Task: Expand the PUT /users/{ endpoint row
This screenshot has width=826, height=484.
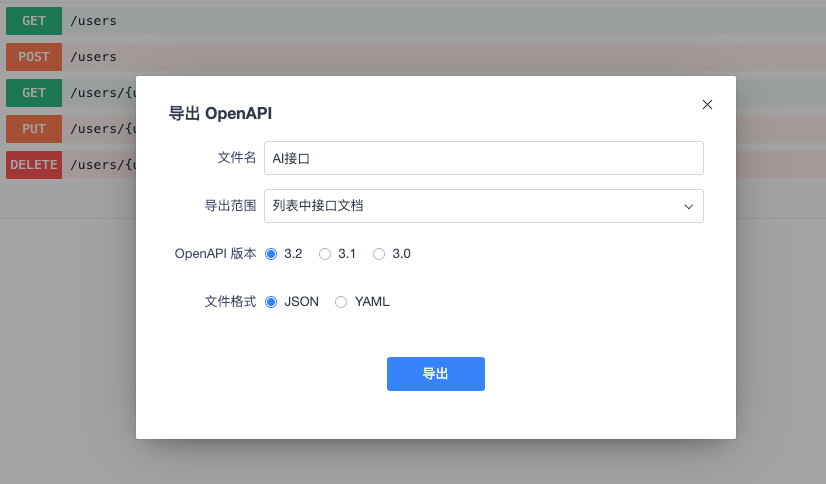Action: pos(71,129)
